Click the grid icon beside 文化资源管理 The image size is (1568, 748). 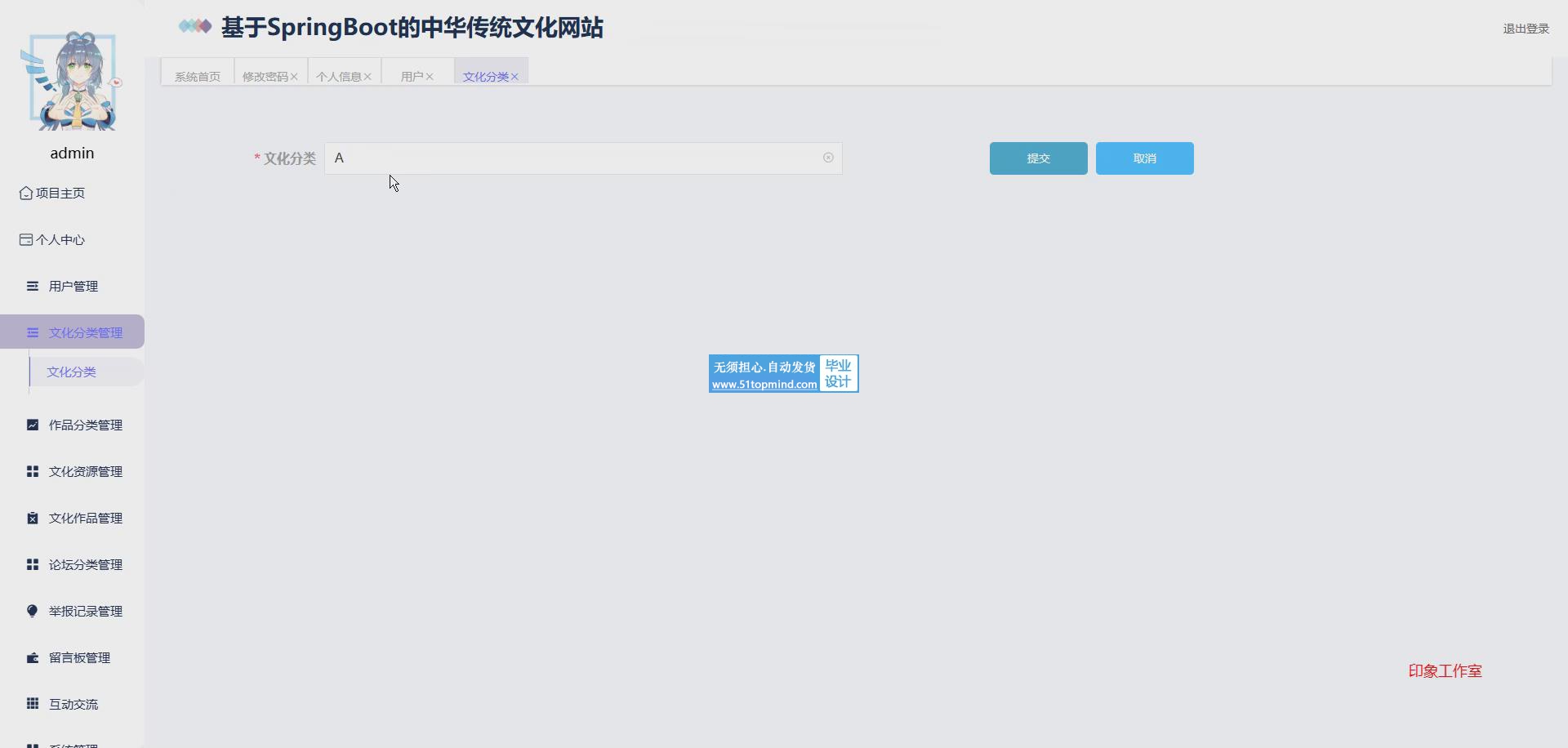coord(33,472)
